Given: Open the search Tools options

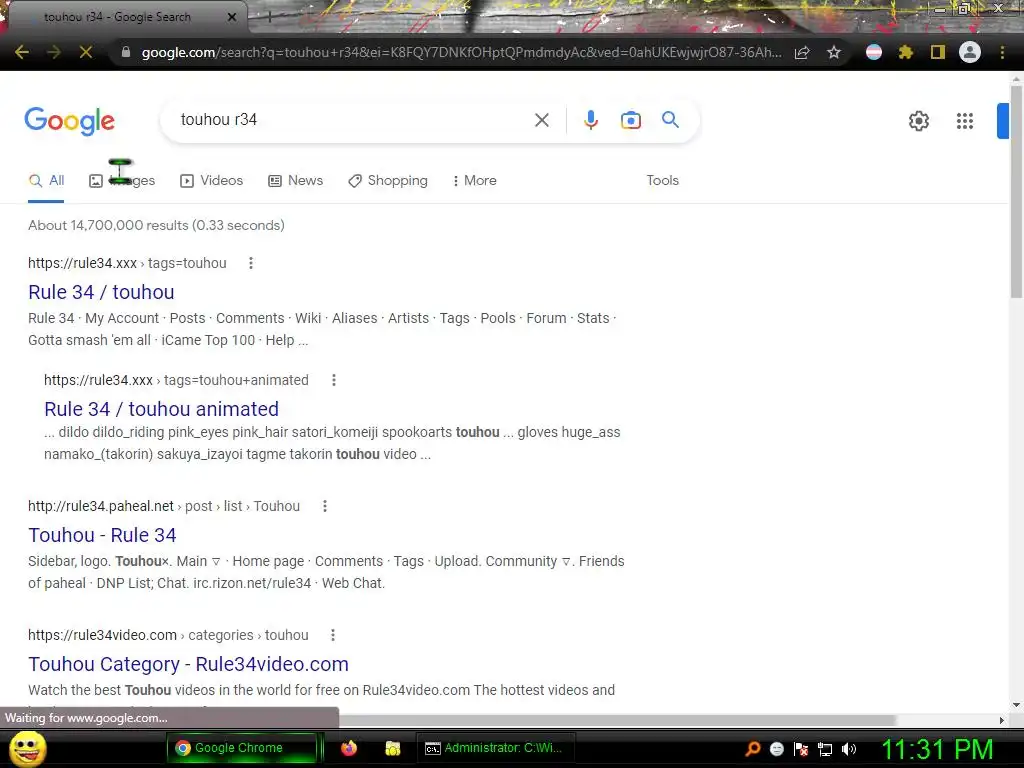Looking at the screenshot, I should coord(663,180).
